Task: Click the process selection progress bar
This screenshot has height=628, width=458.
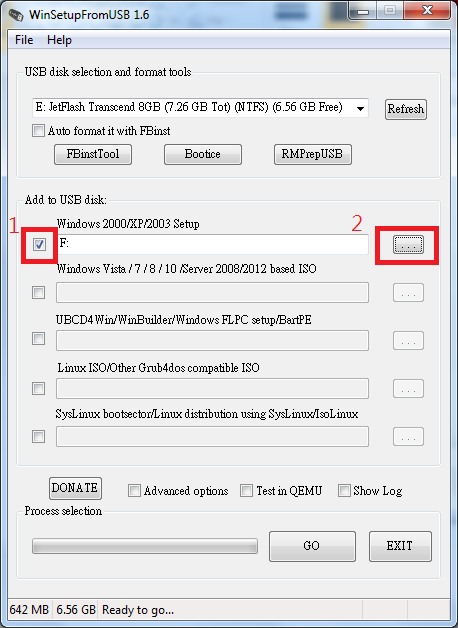Action: click(145, 546)
